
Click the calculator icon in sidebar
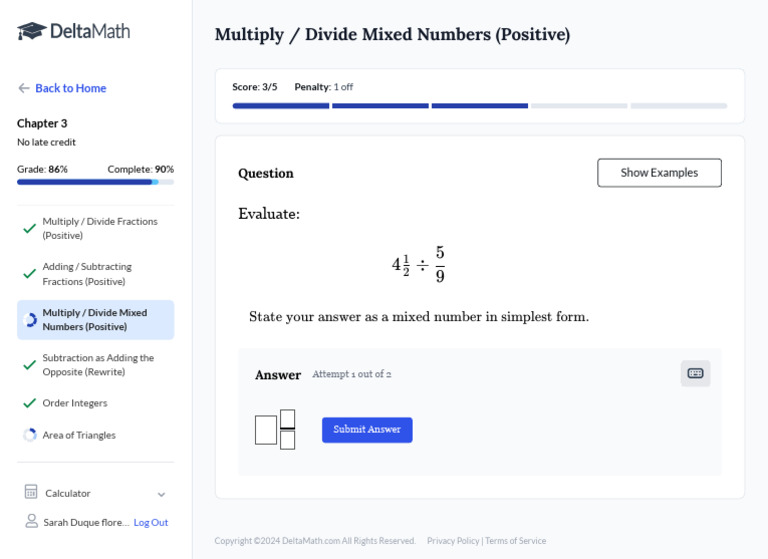click(31, 492)
